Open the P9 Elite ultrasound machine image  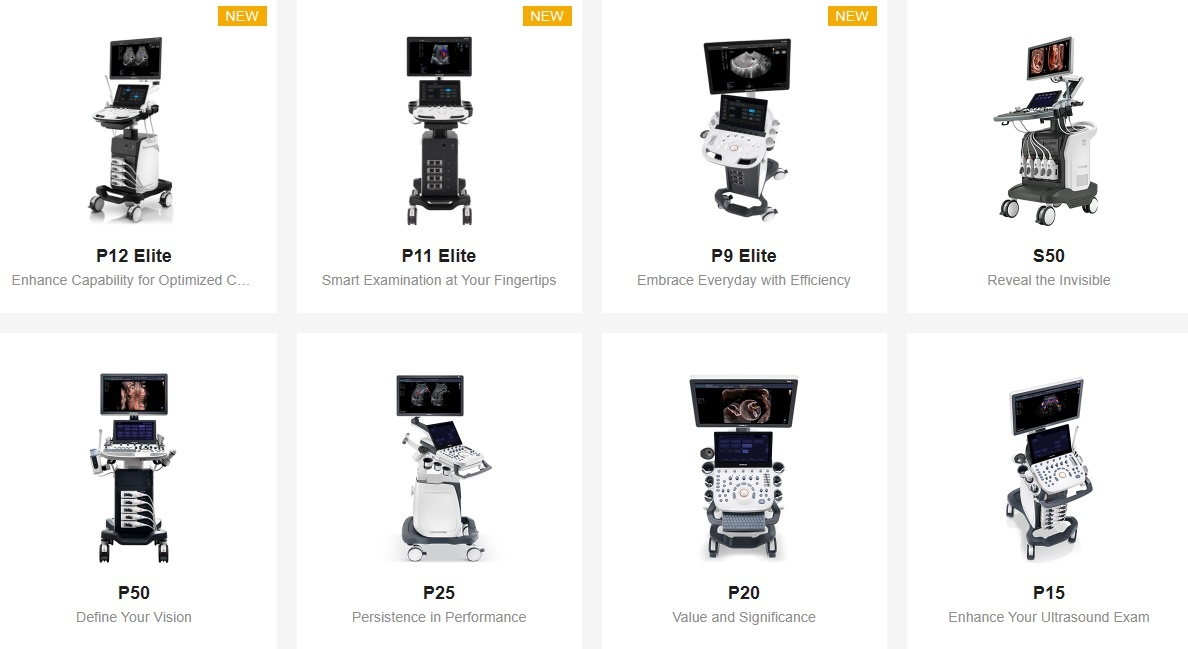pyautogui.click(x=745, y=129)
